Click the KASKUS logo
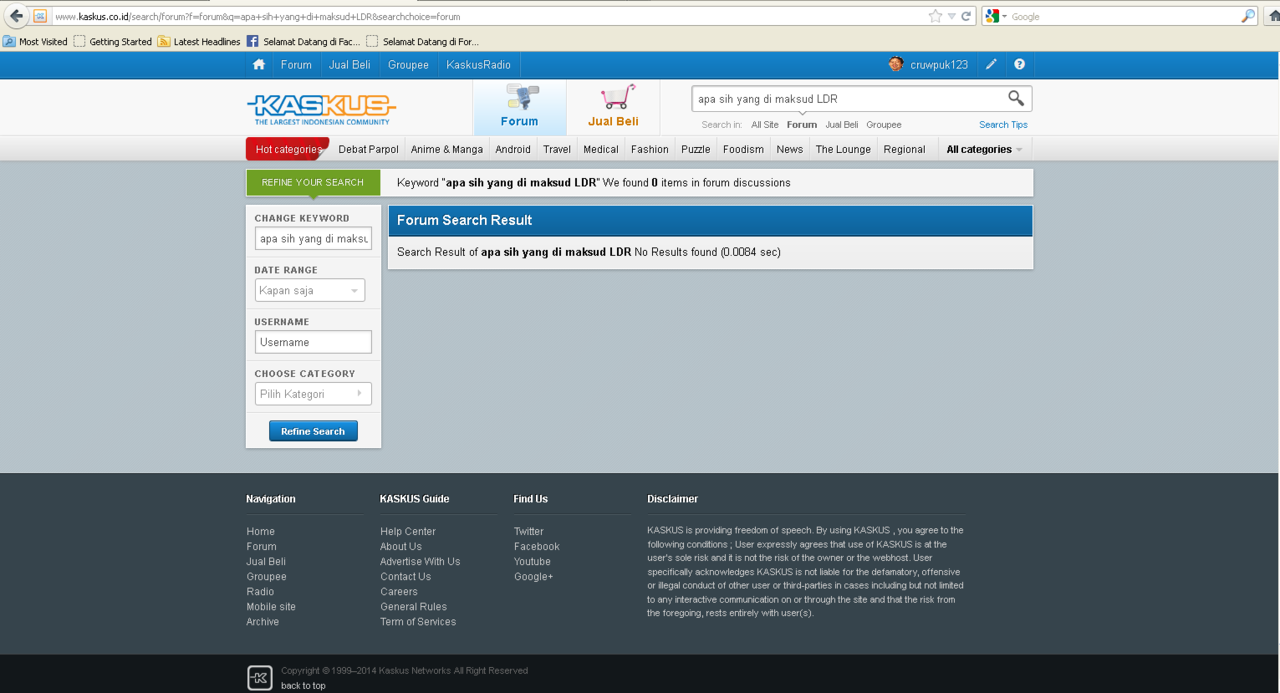This screenshot has width=1280, height=693. [321, 108]
